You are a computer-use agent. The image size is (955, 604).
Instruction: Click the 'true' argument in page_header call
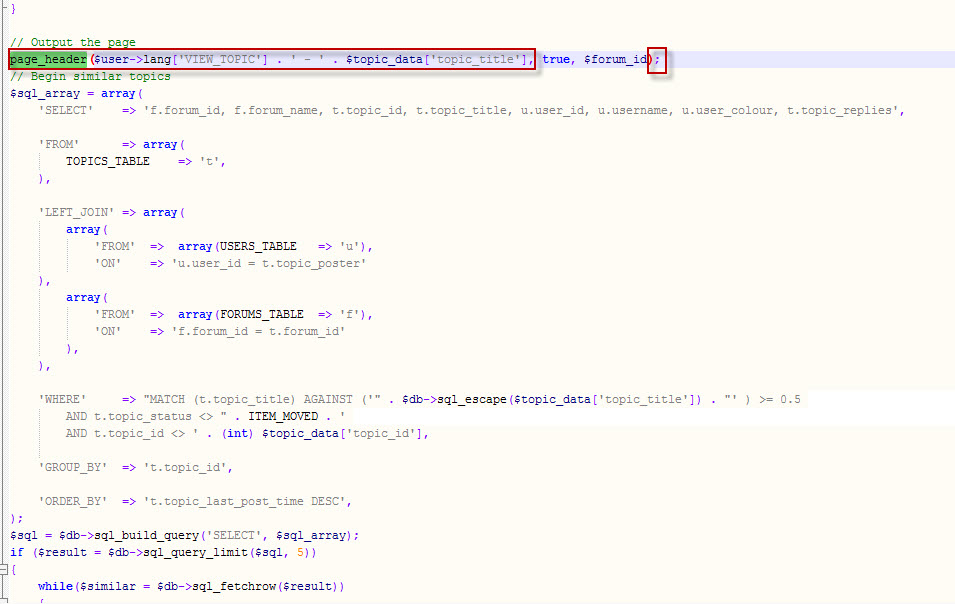tap(556, 59)
